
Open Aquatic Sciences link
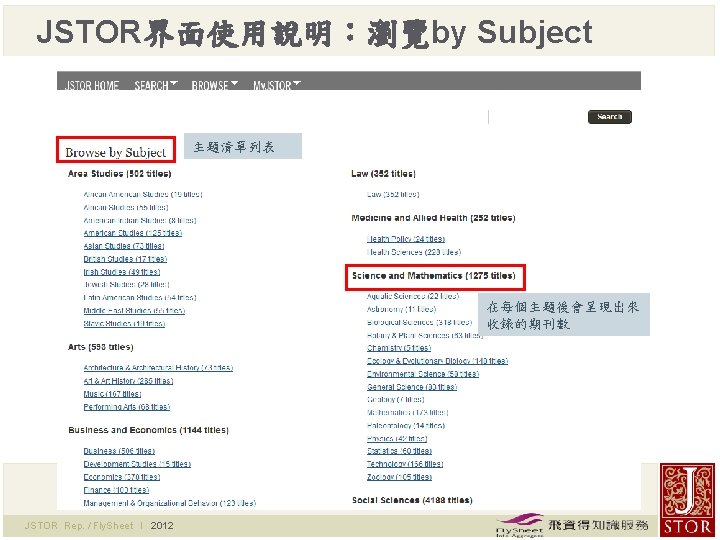point(413,296)
